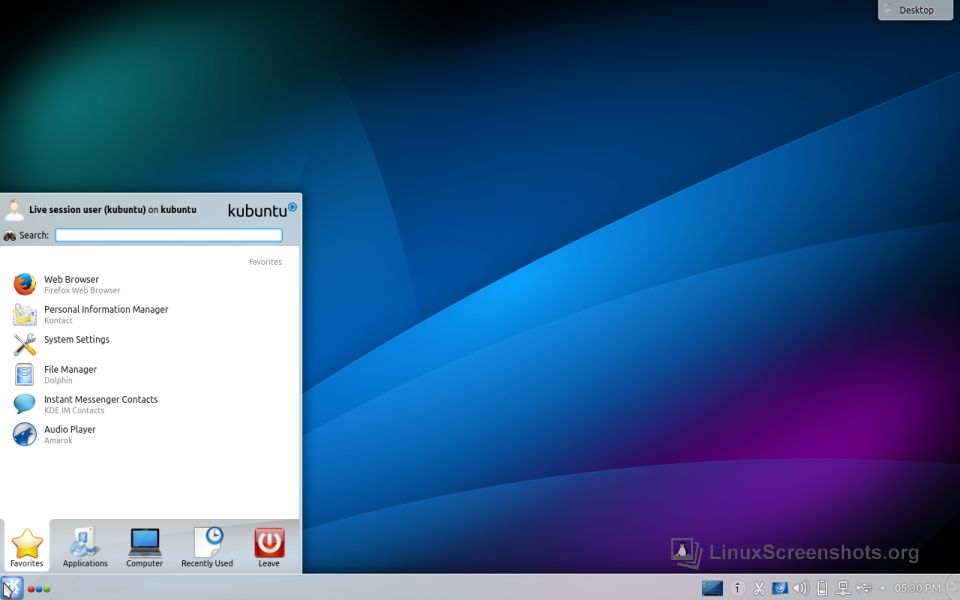Click the Desktop toolbox button
The height and width of the screenshot is (600, 960).
(916, 10)
